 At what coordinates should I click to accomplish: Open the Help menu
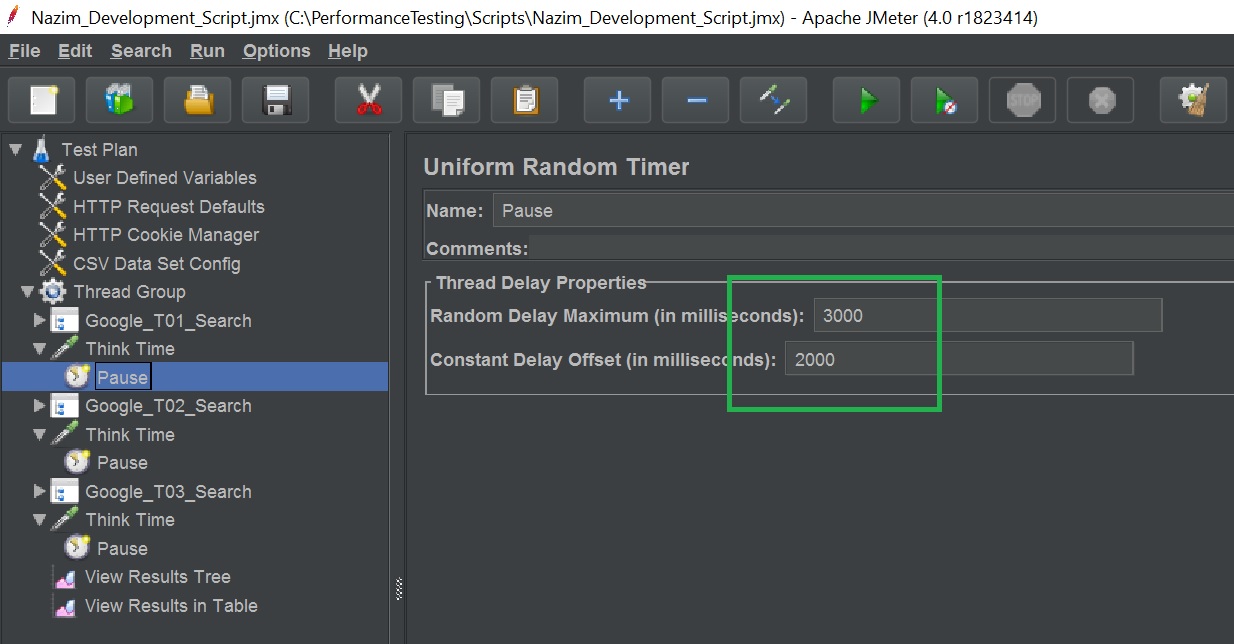click(x=348, y=51)
